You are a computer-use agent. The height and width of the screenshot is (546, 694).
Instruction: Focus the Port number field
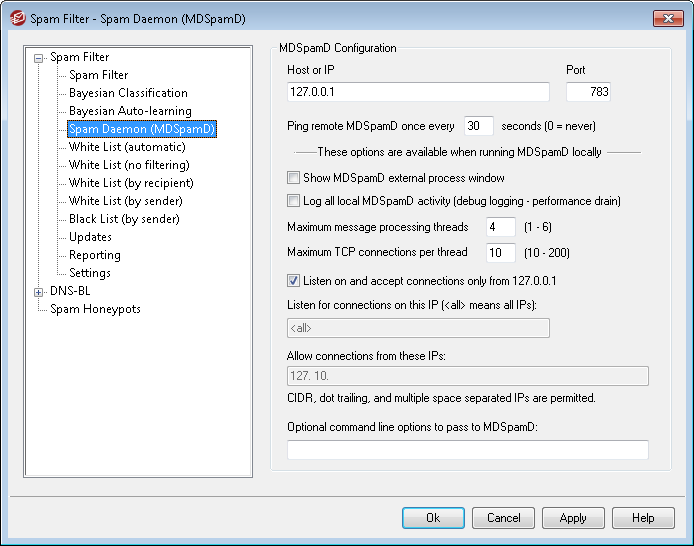point(588,92)
